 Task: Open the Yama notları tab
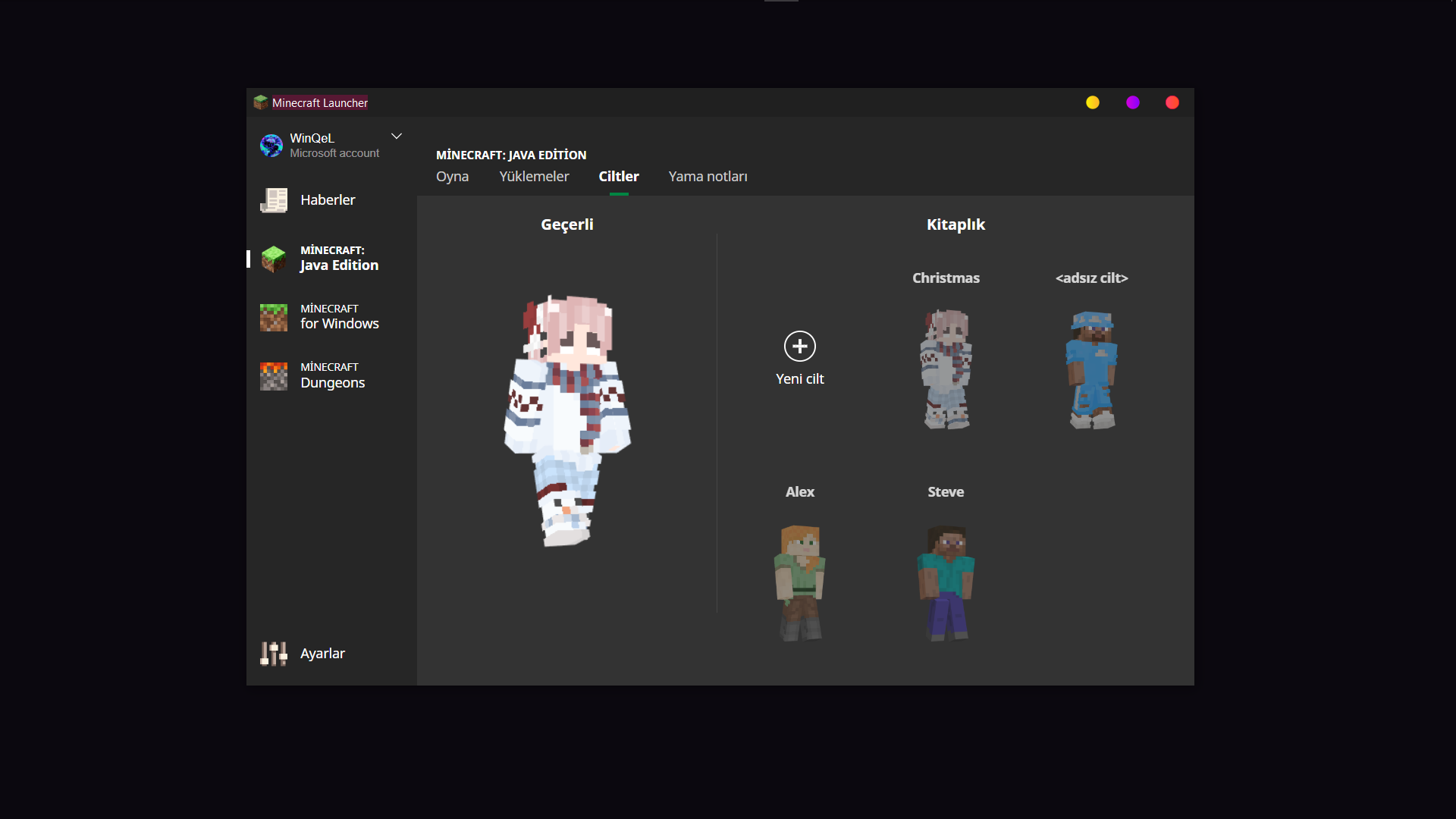pos(708,177)
